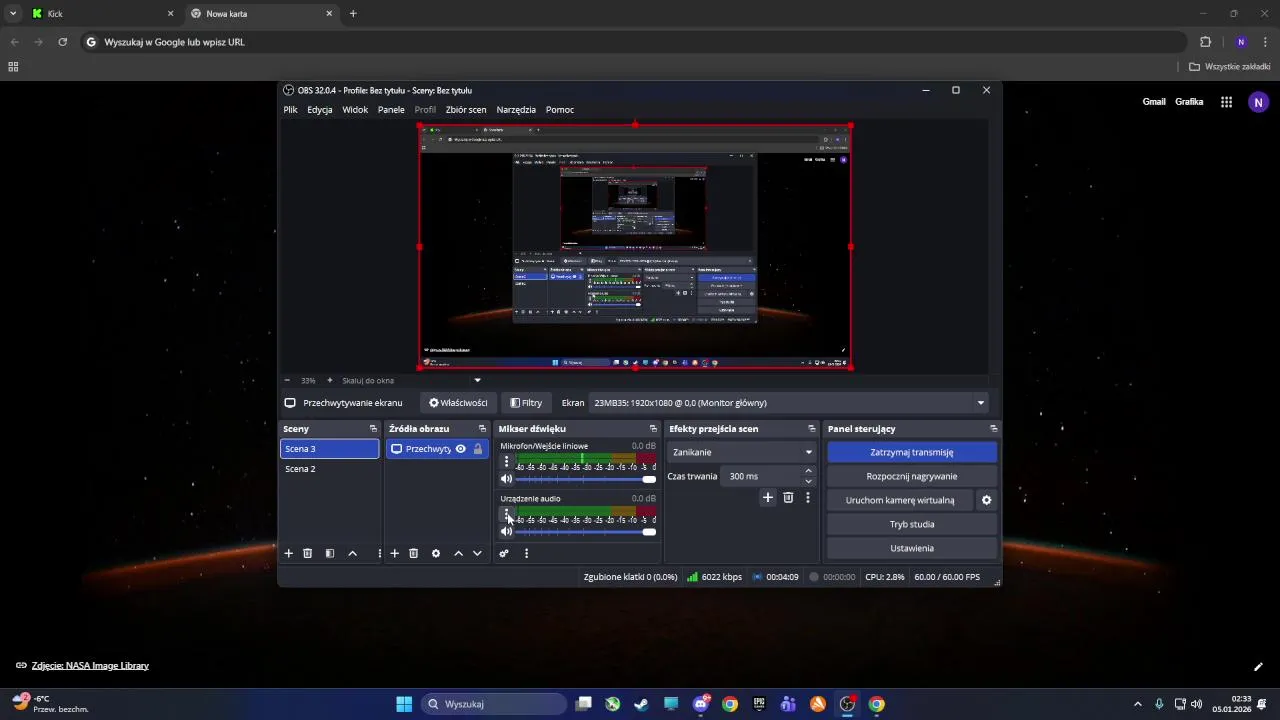This screenshot has width=1280, height=720.
Task: Open the Plik menu
Action: click(x=290, y=110)
